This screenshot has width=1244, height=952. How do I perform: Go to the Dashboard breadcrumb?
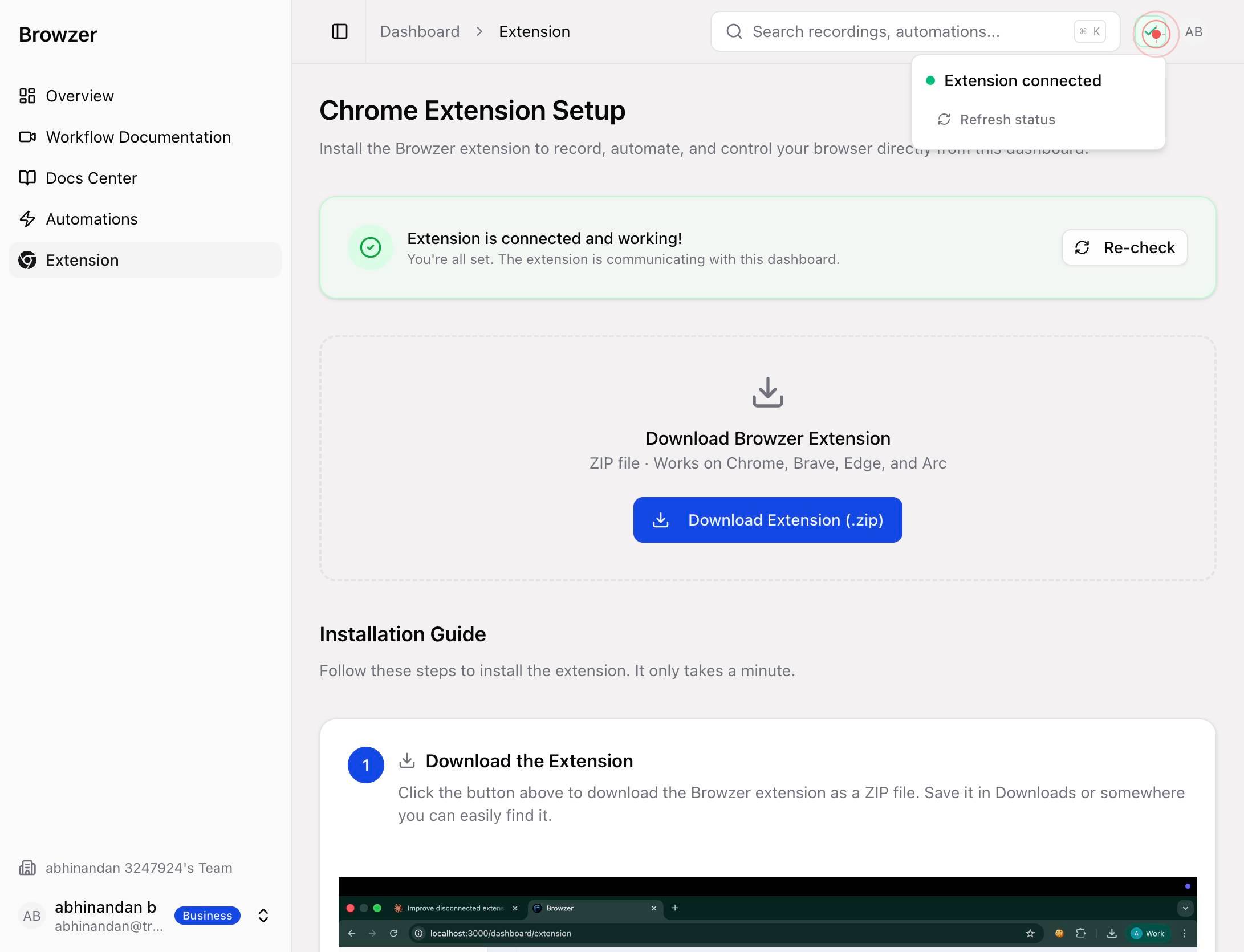click(x=420, y=31)
